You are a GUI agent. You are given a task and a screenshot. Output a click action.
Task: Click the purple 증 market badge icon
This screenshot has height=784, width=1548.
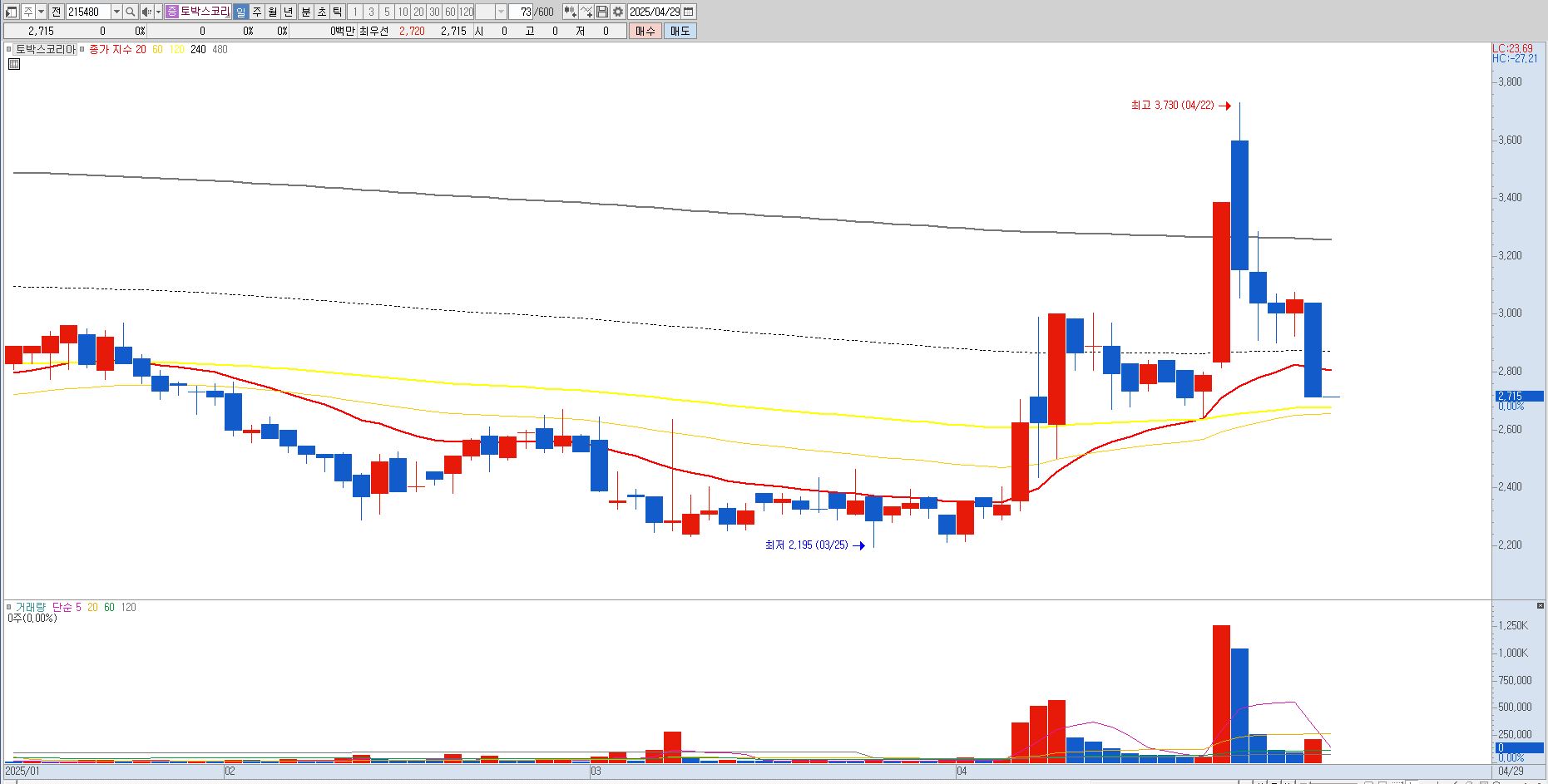pos(171,12)
